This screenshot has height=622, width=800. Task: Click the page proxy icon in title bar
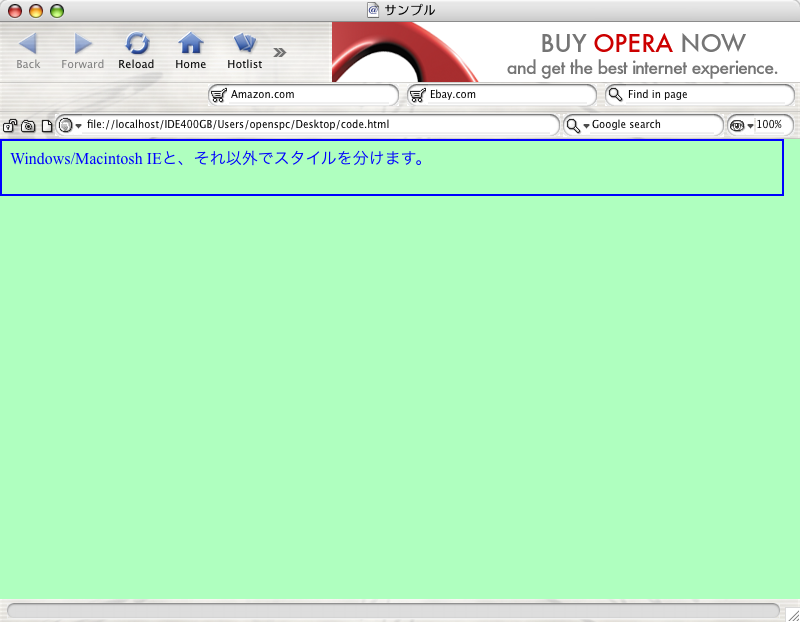373,10
